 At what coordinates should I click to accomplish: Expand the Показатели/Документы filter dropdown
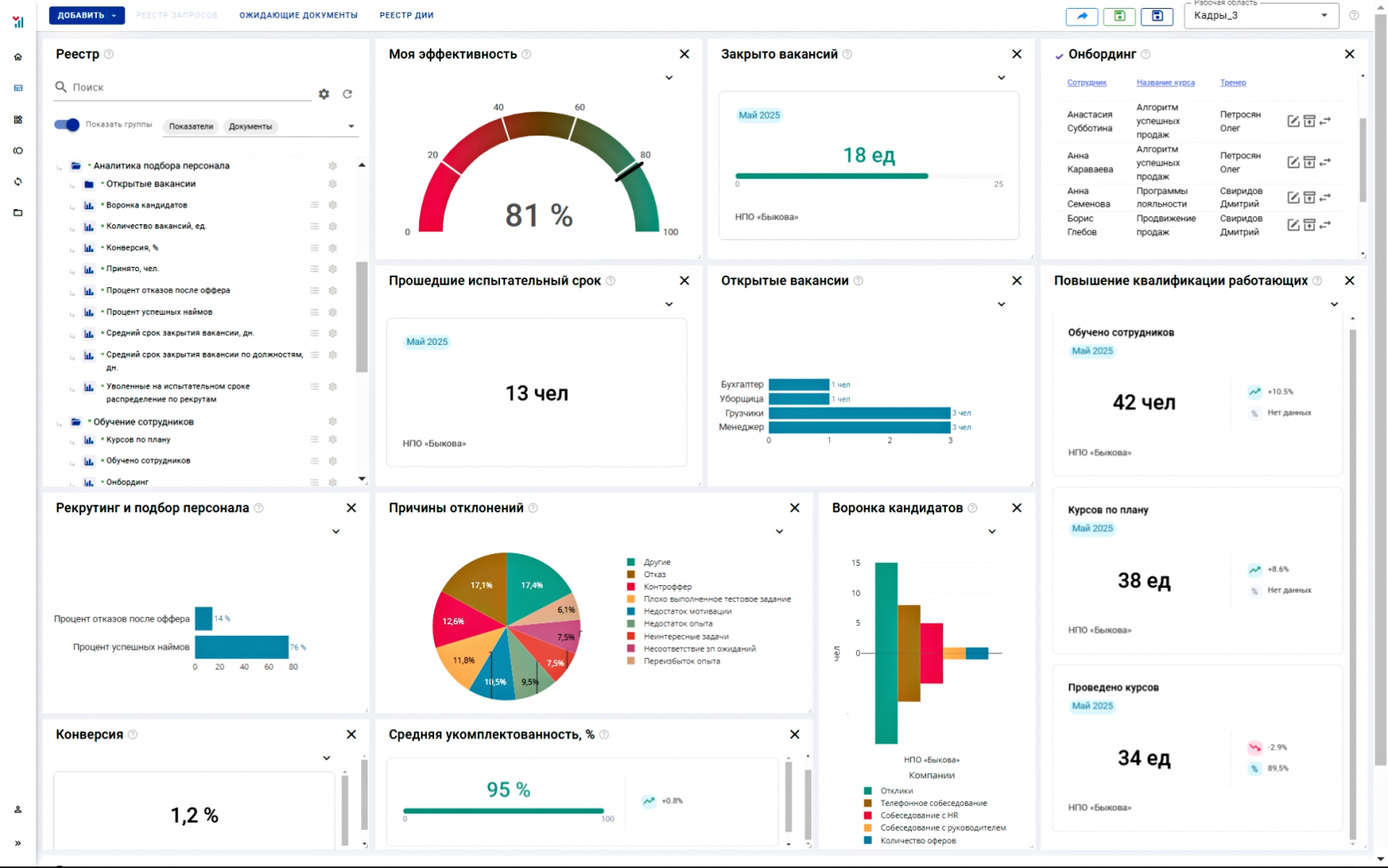tap(351, 126)
